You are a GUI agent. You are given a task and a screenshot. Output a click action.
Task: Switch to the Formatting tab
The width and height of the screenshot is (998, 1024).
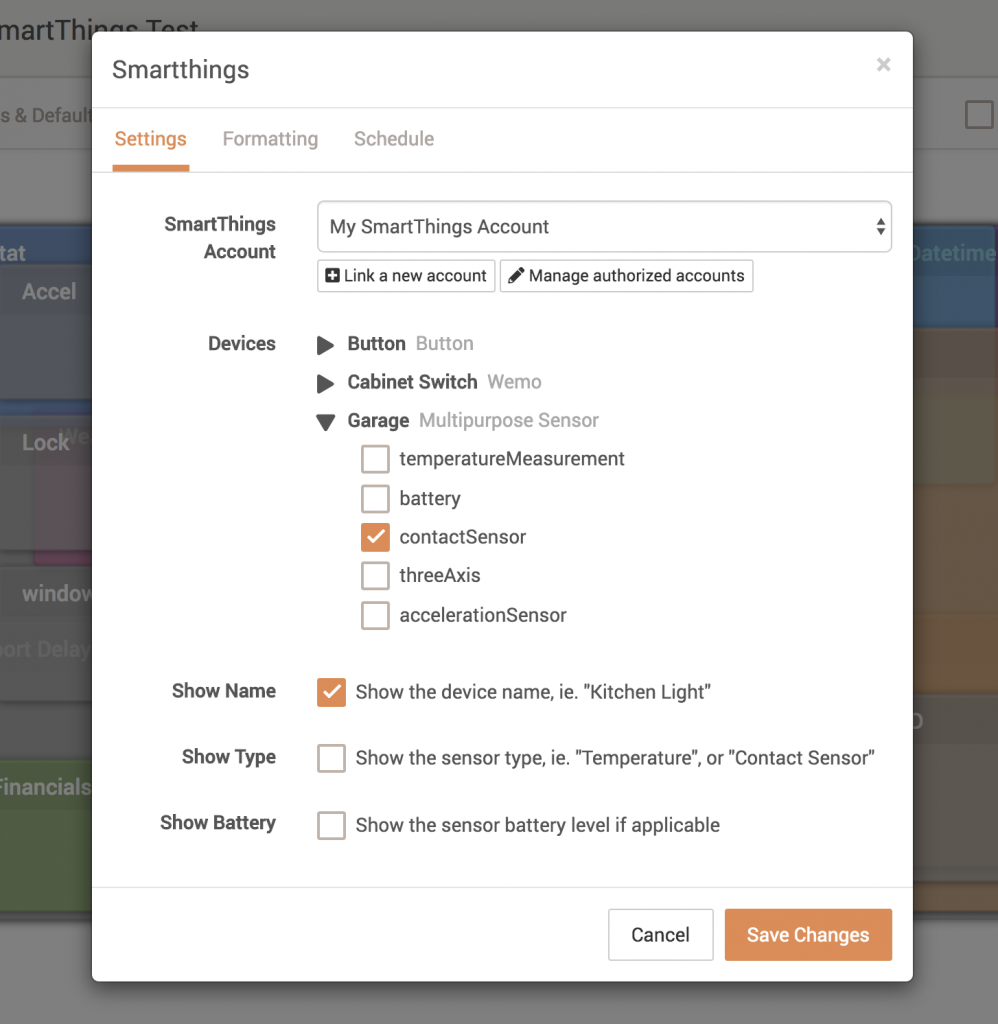pyautogui.click(x=270, y=139)
